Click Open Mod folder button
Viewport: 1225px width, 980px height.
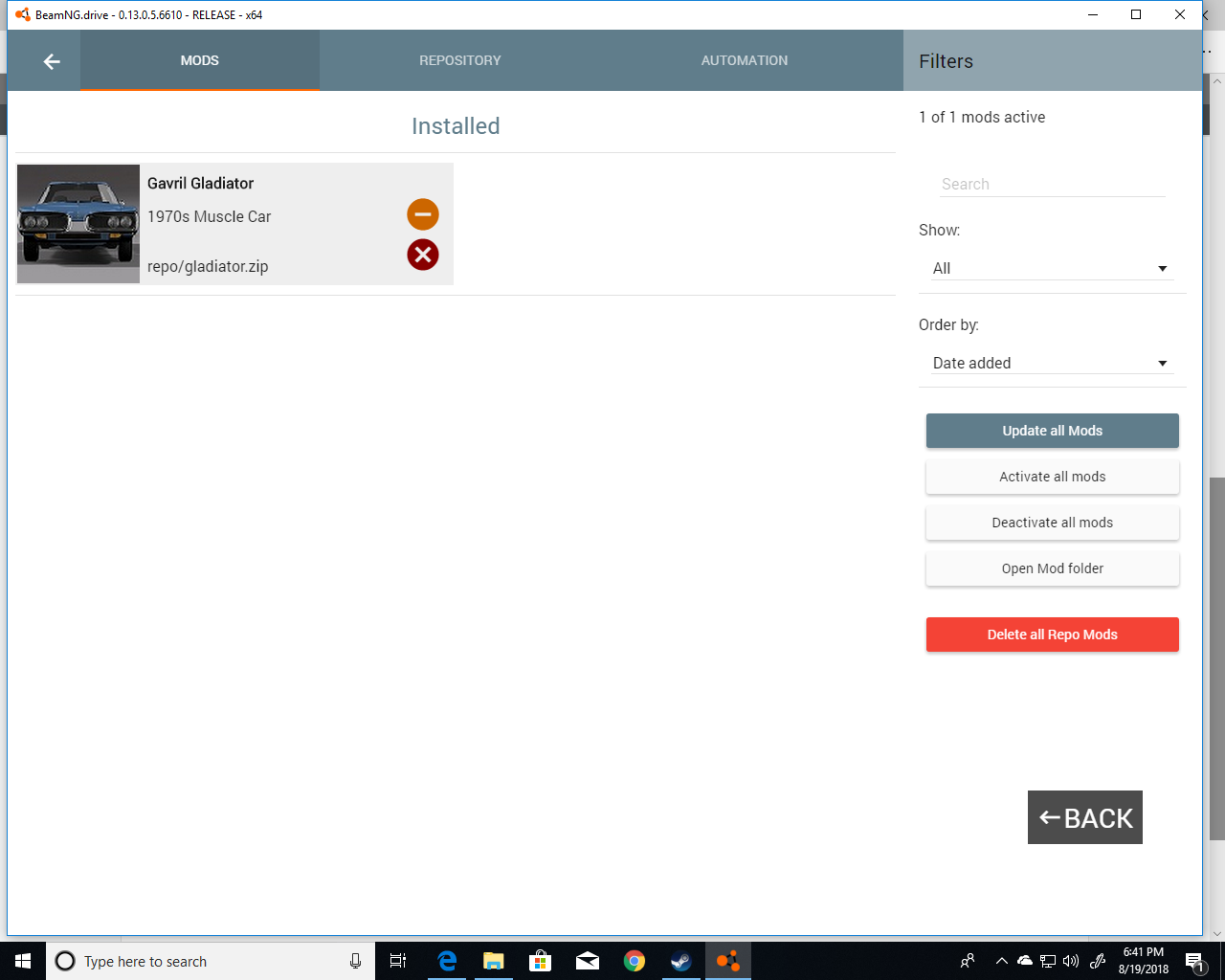[1053, 568]
